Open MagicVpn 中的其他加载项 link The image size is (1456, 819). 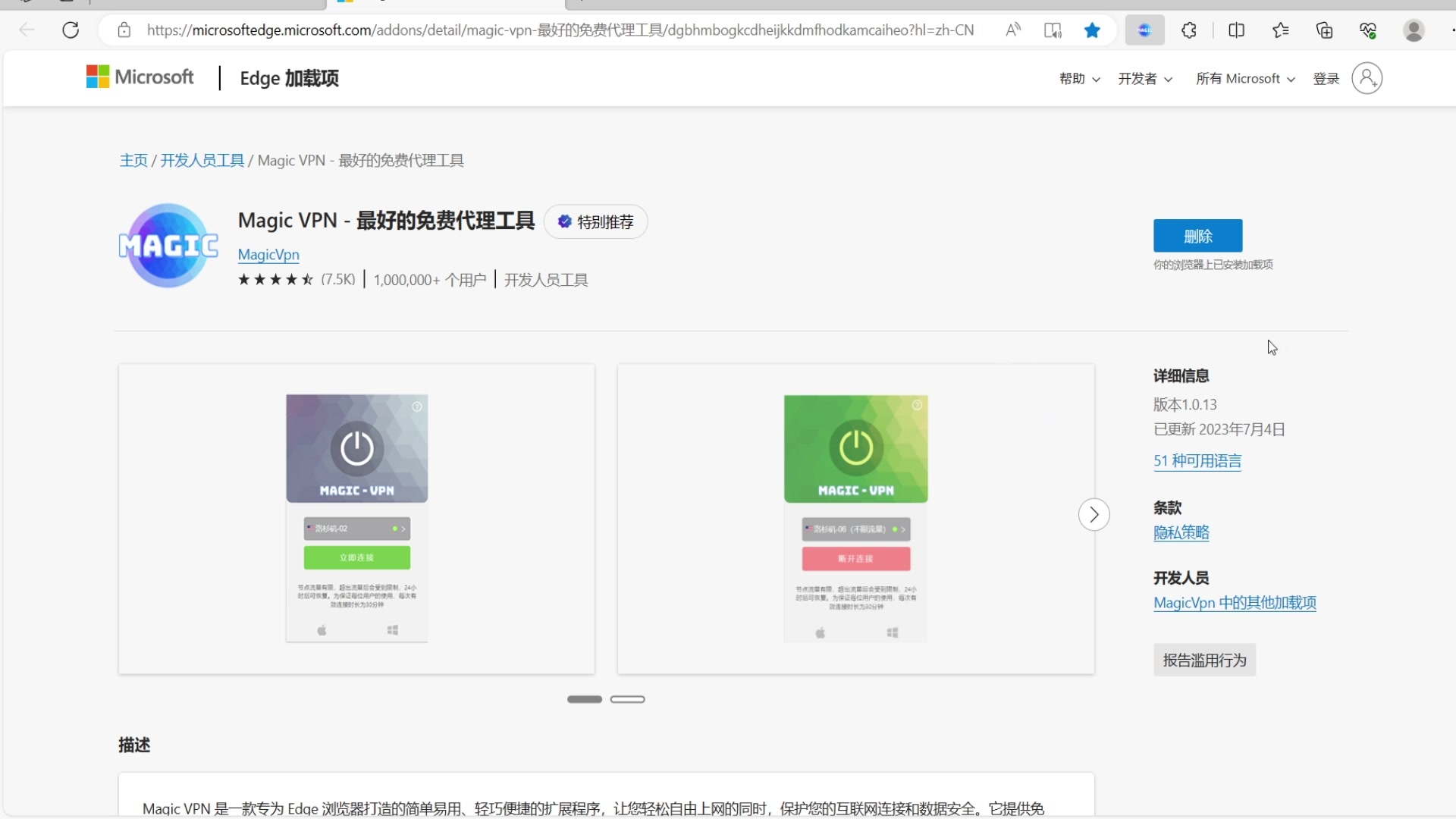[1235, 603]
